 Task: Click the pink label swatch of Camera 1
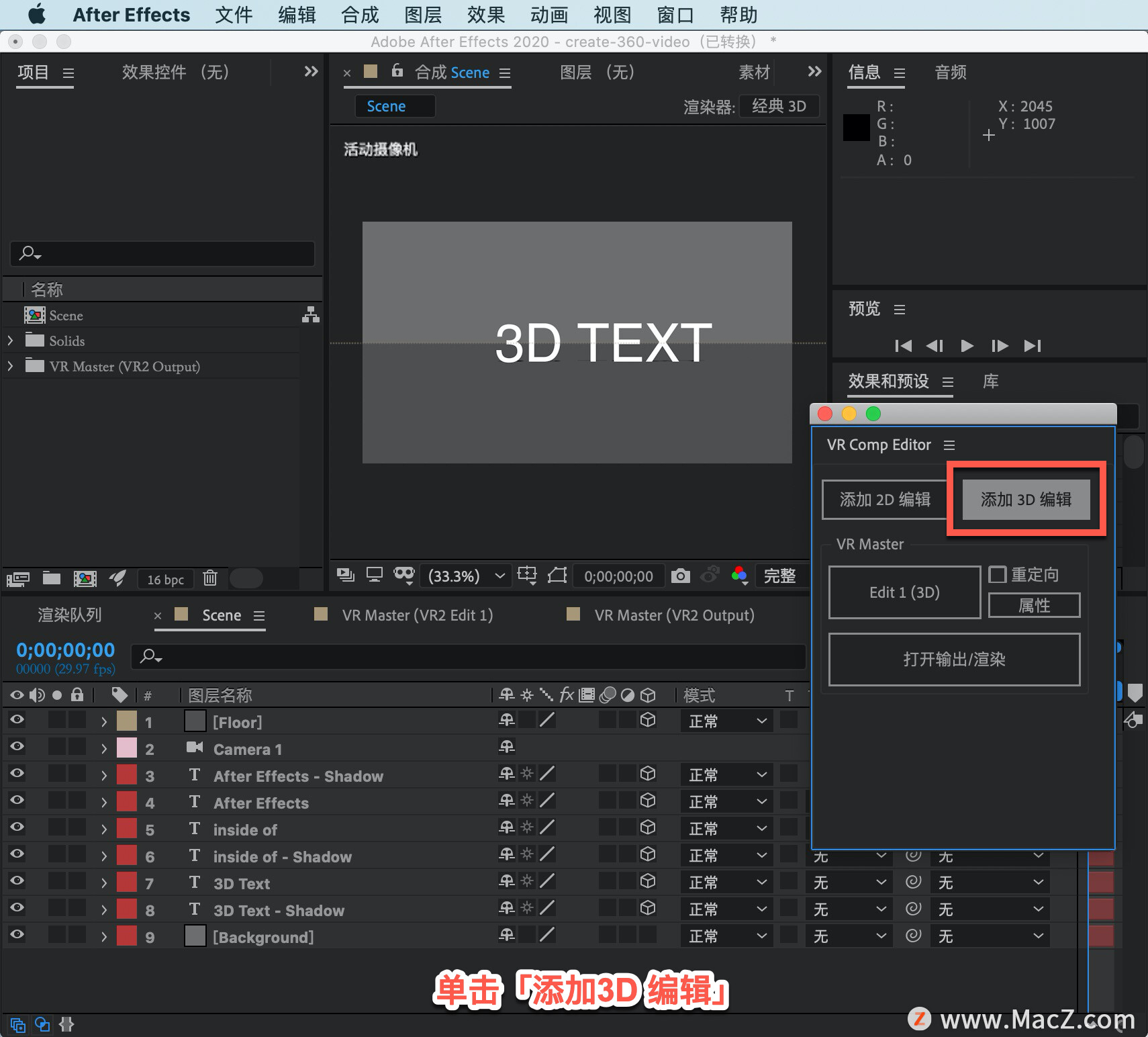[127, 748]
